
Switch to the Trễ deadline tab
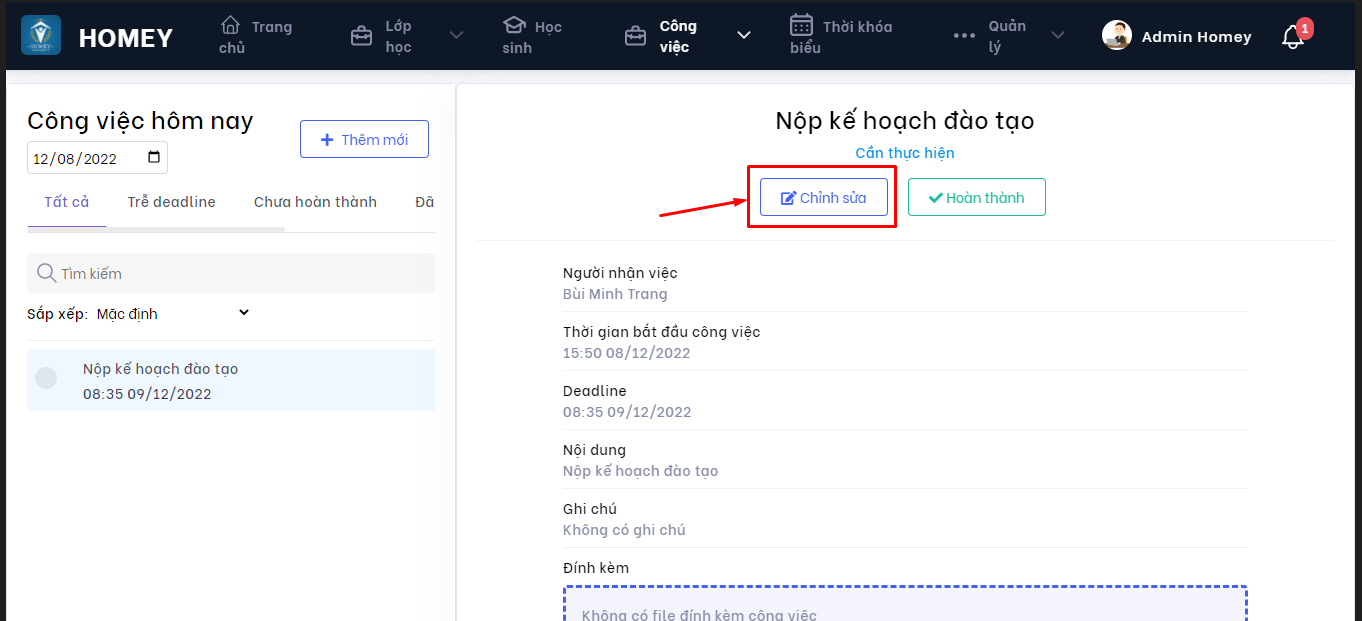tap(171, 202)
